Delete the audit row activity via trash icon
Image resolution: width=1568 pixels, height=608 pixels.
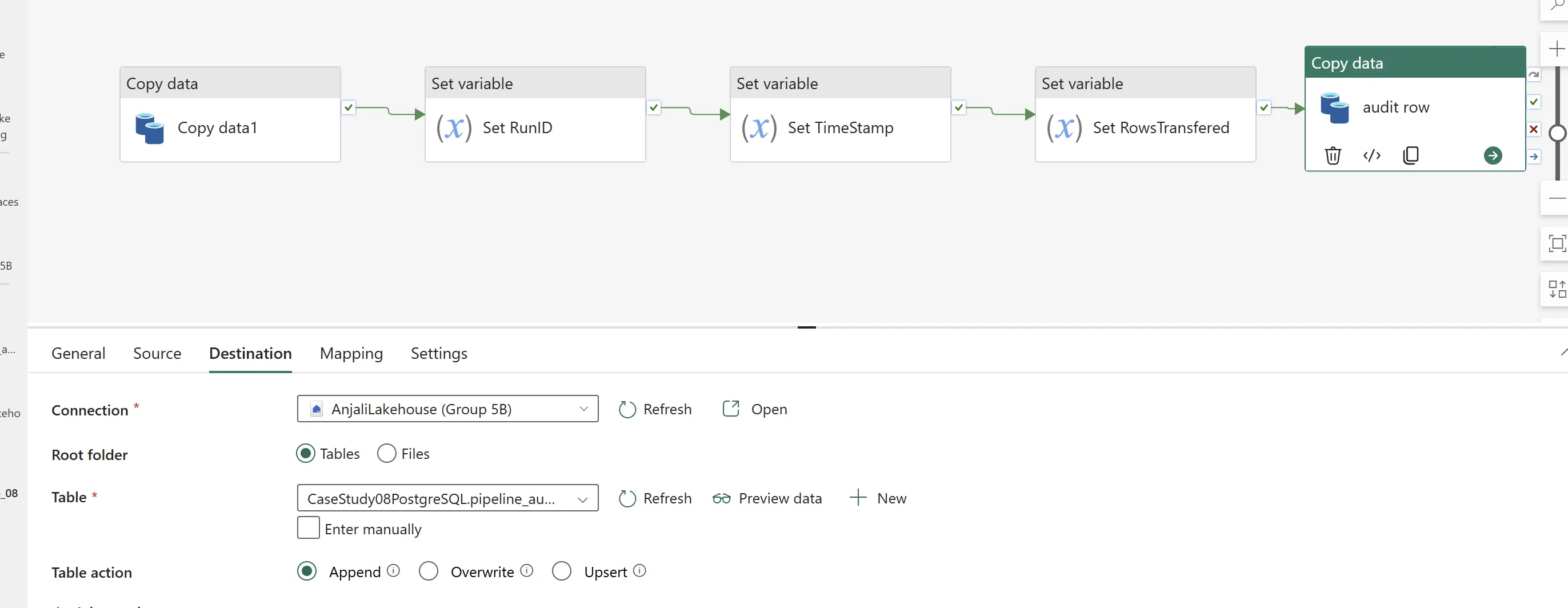point(1333,156)
